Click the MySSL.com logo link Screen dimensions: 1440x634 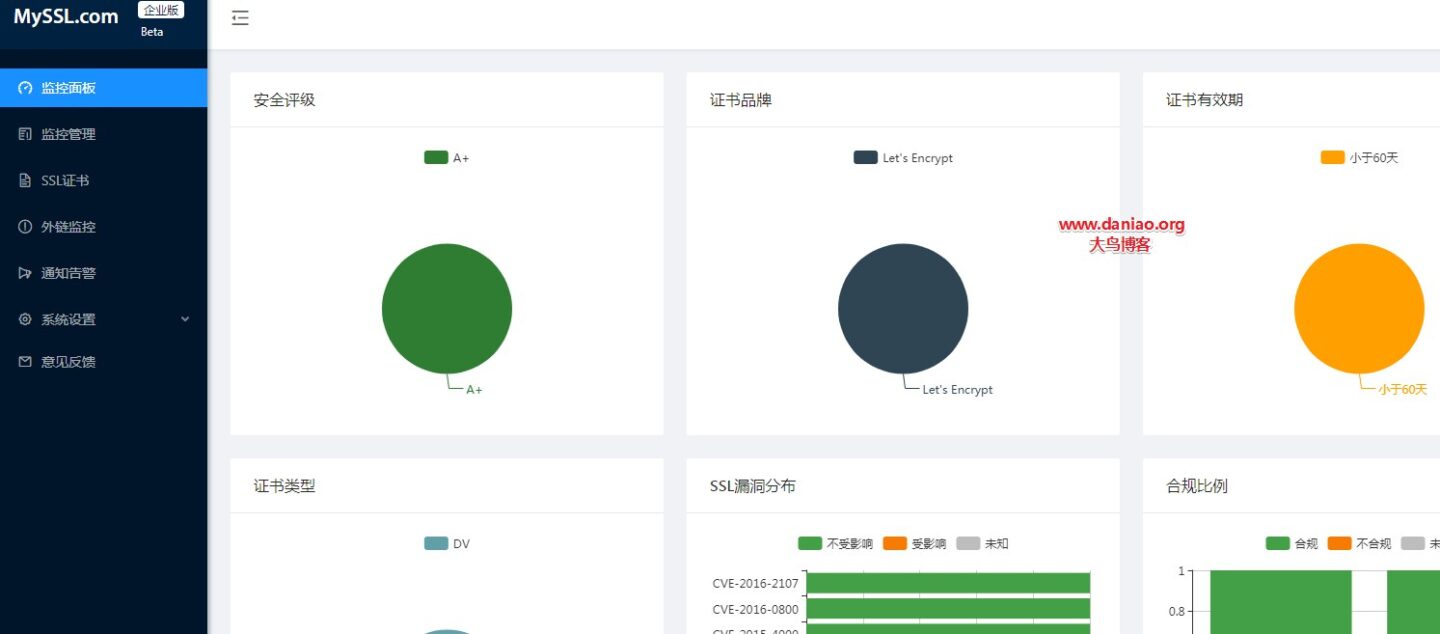pyautogui.click(x=66, y=16)
